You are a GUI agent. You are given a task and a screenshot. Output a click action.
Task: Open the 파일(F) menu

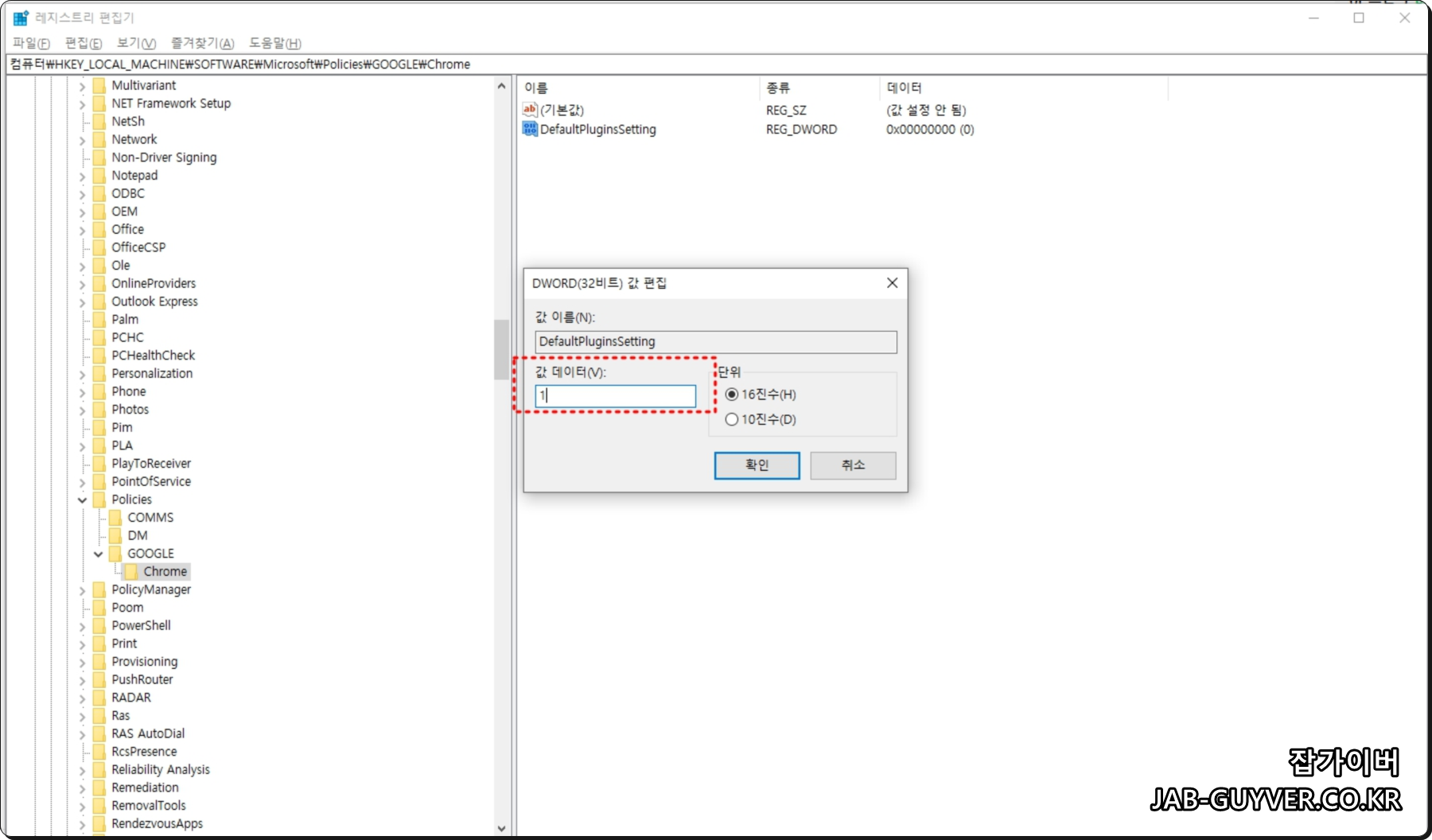31,43
